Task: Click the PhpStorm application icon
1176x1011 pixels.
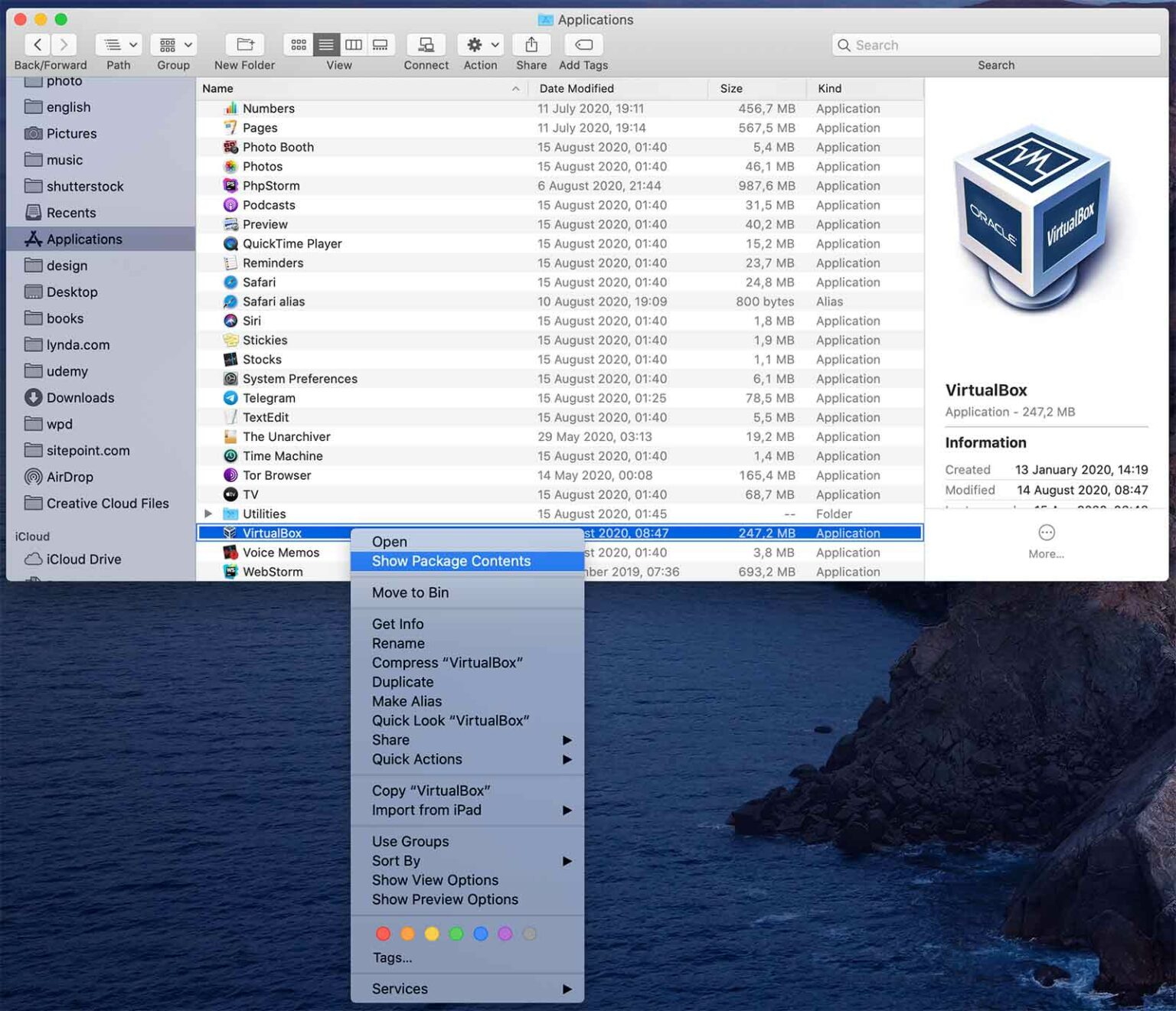Action: (x=230, y=185)
